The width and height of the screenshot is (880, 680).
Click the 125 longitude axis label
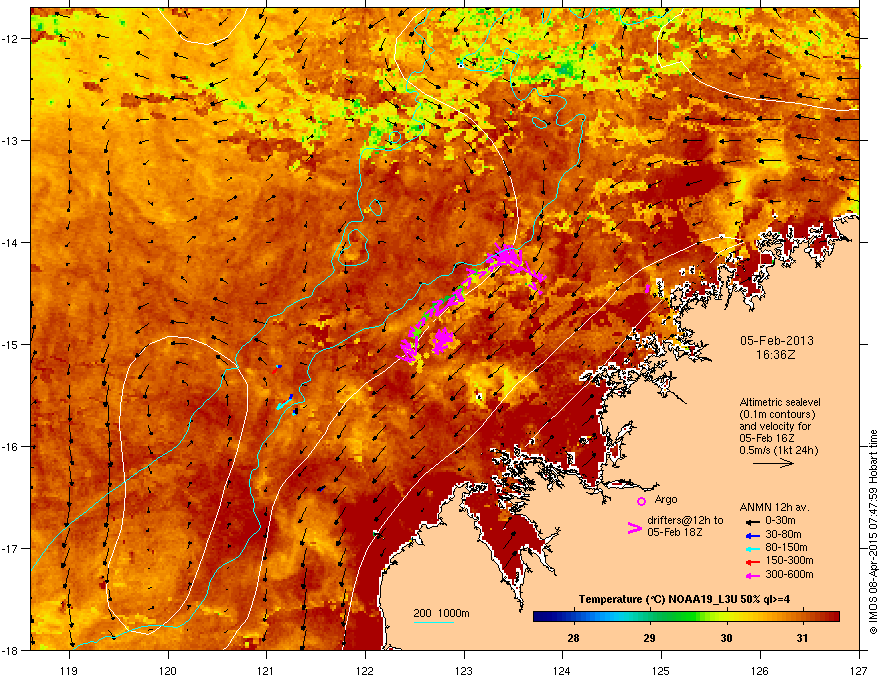pyautogui.click(x=661, y=670)
